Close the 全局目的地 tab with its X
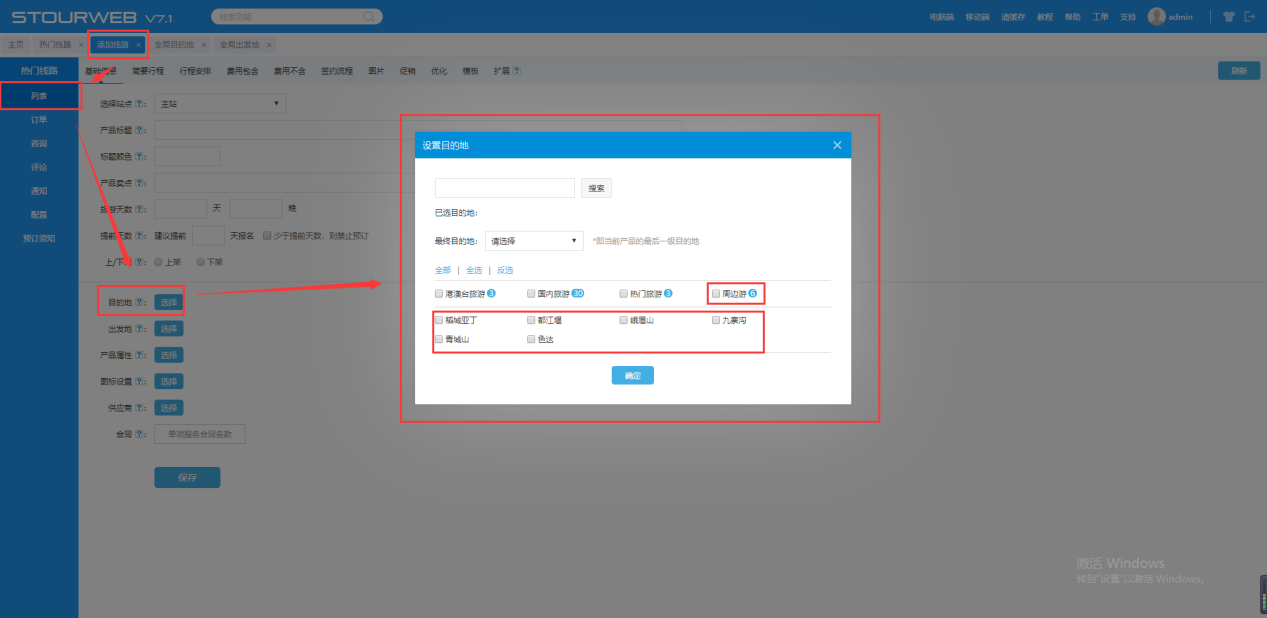 click(204, 45)
